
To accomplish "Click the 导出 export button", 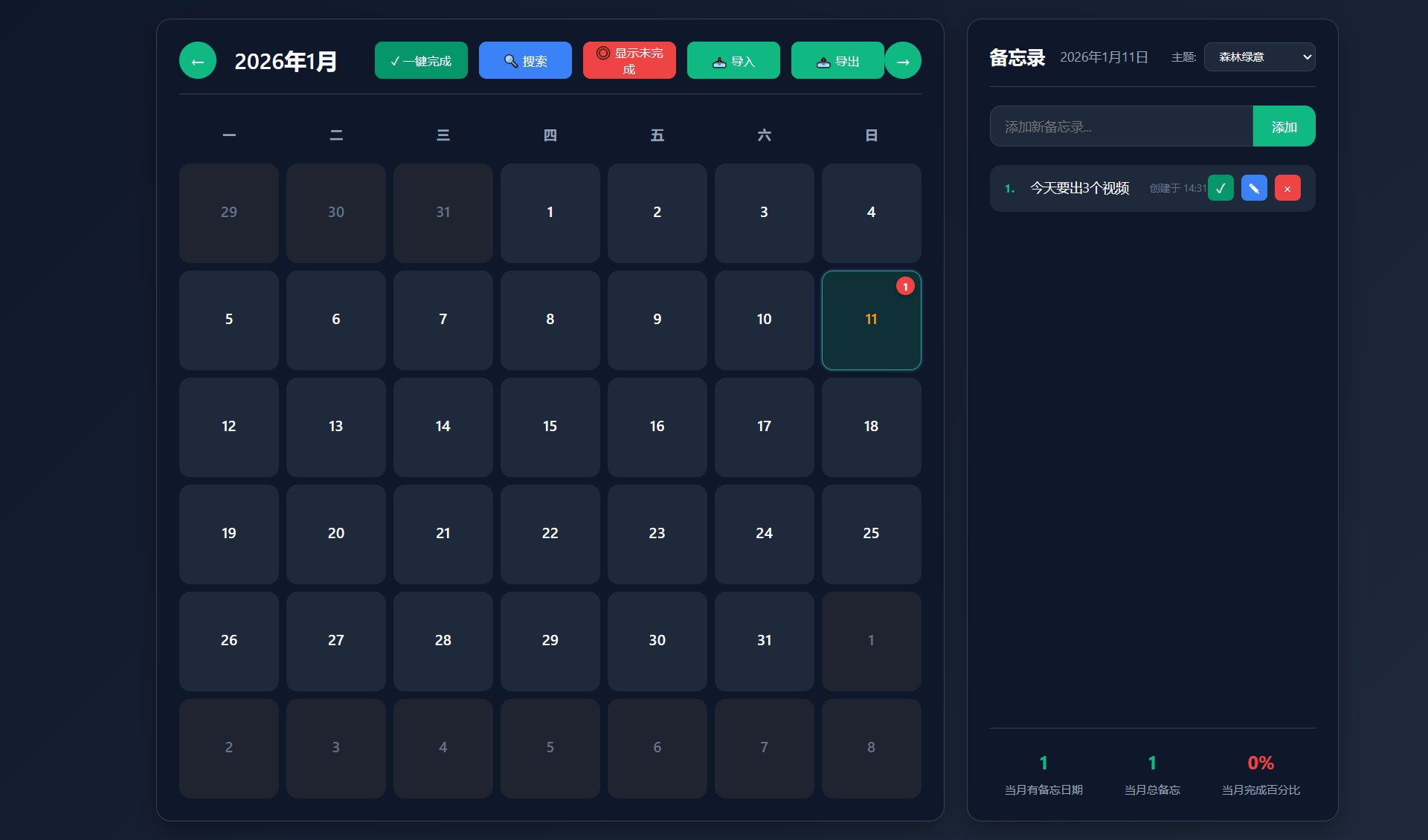I will coord(837,61).
